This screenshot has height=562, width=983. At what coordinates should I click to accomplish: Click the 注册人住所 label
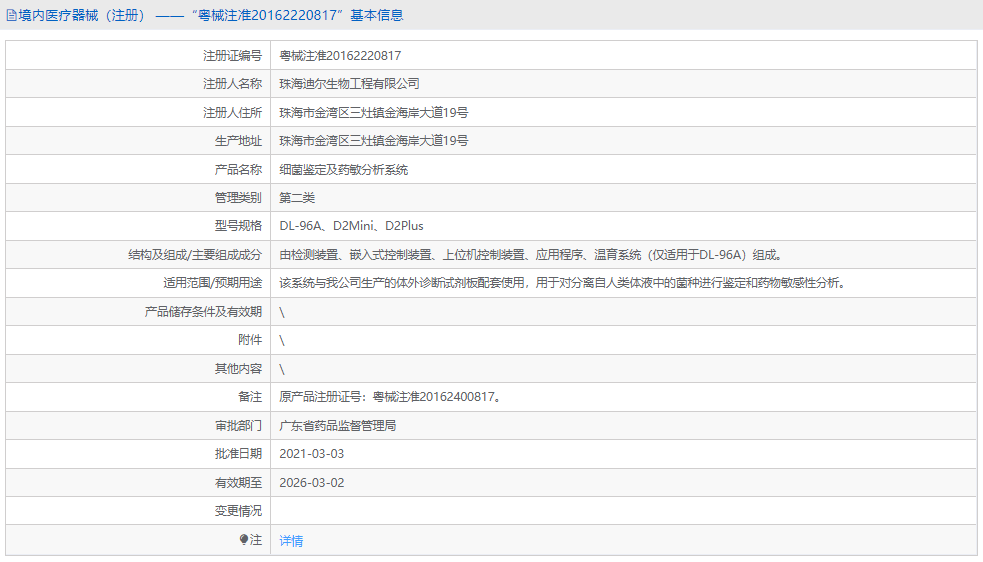click(232, 113)
